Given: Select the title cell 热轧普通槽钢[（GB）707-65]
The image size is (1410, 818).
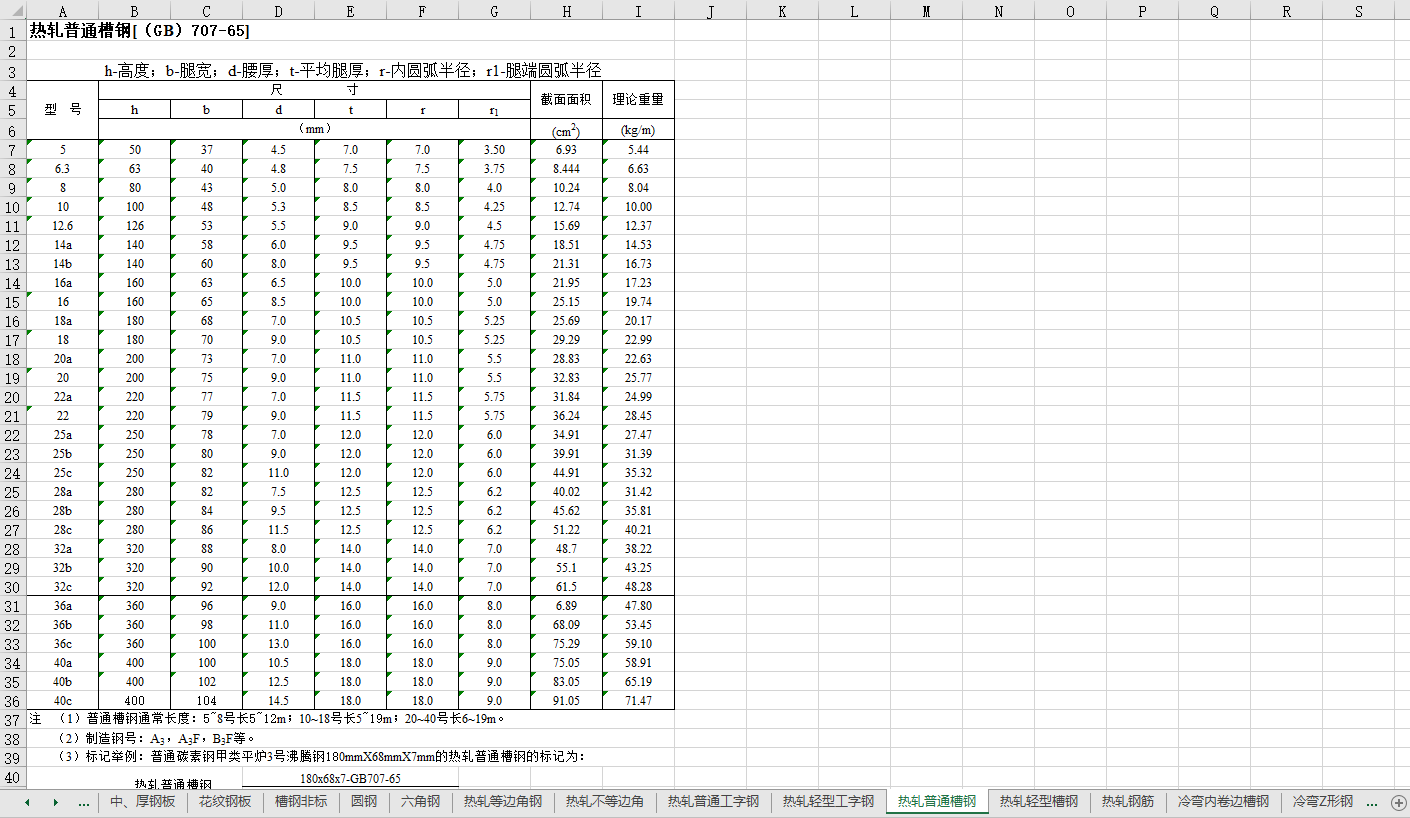Looking at the screenshot, I should pos(140,31).
